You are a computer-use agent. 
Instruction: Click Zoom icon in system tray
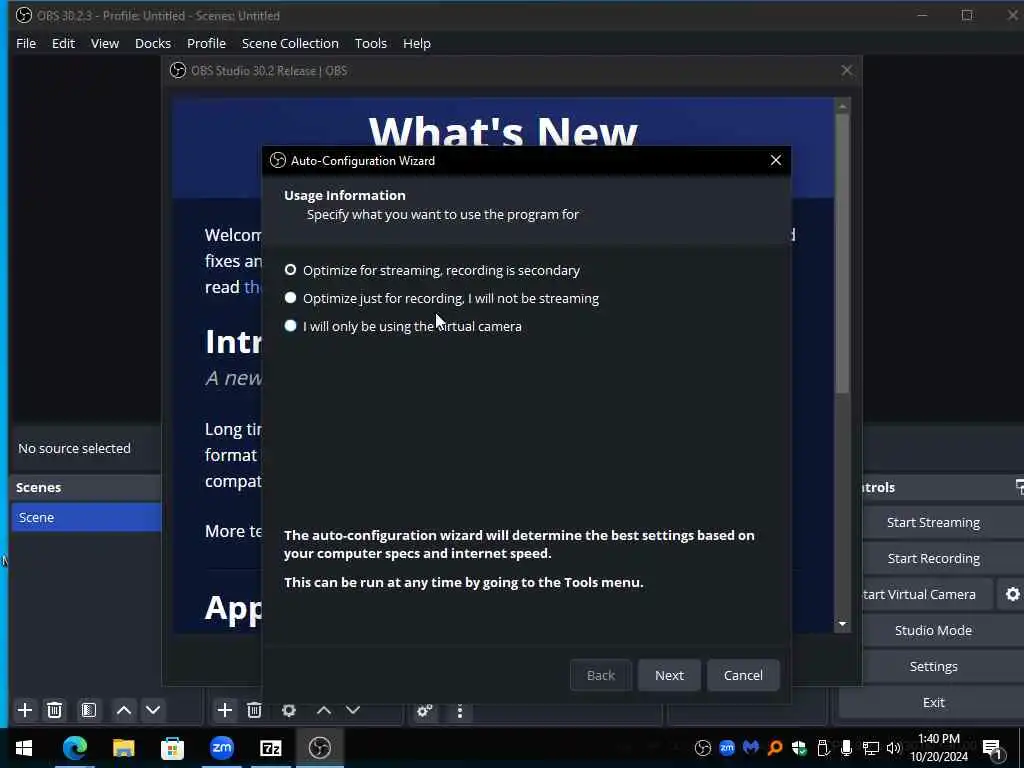[727, 748]
